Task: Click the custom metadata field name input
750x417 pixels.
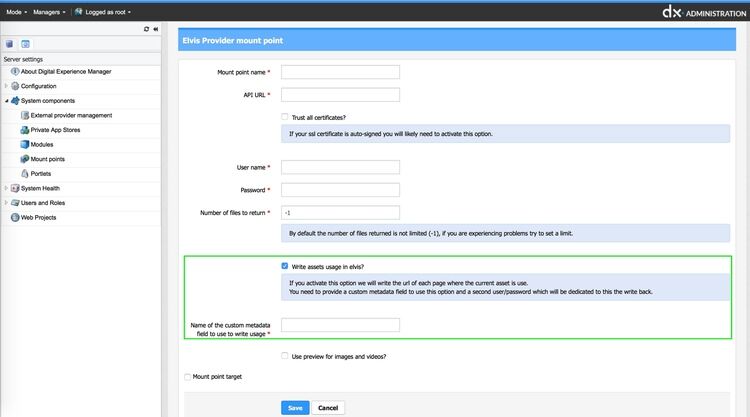Action: [340, 325]
